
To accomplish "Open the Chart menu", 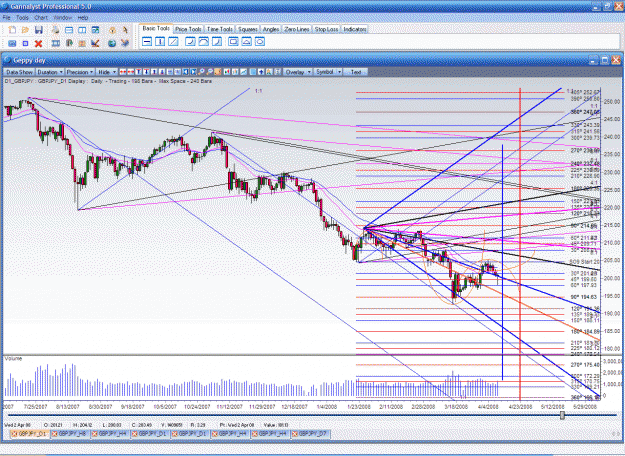I will click(x=41, y=18).
